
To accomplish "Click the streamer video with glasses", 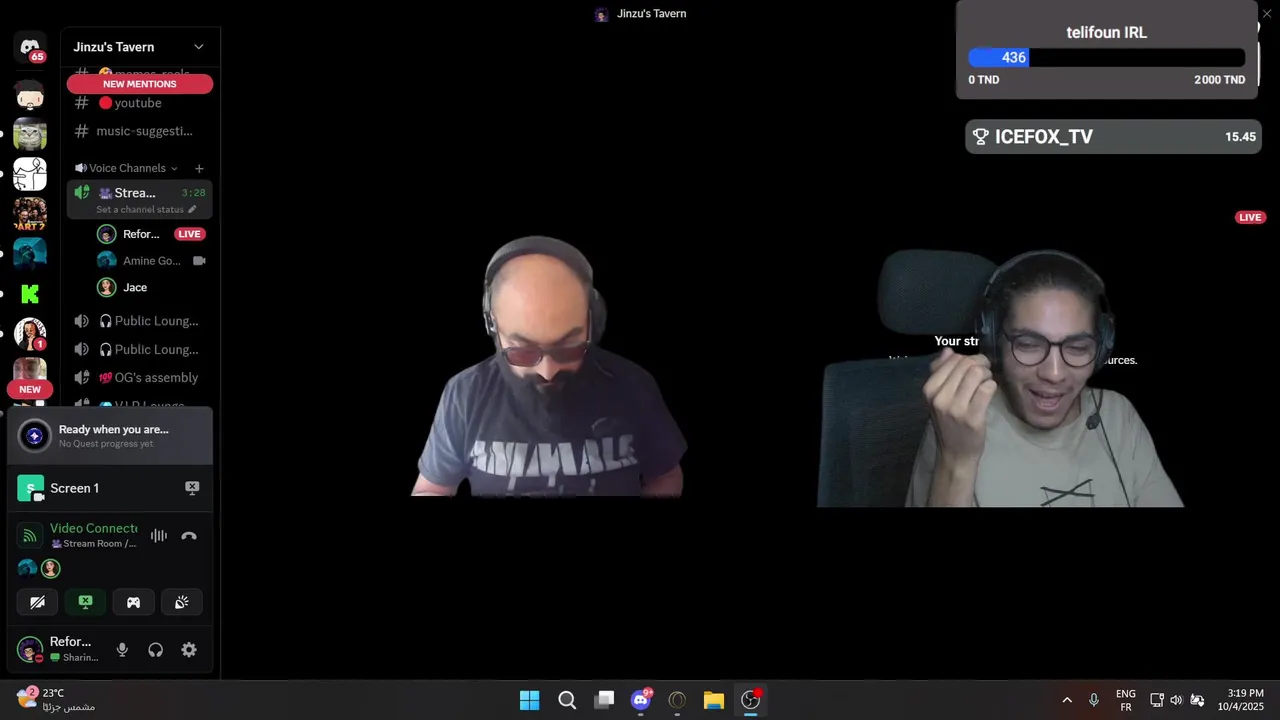I will tap(1001, 377).
